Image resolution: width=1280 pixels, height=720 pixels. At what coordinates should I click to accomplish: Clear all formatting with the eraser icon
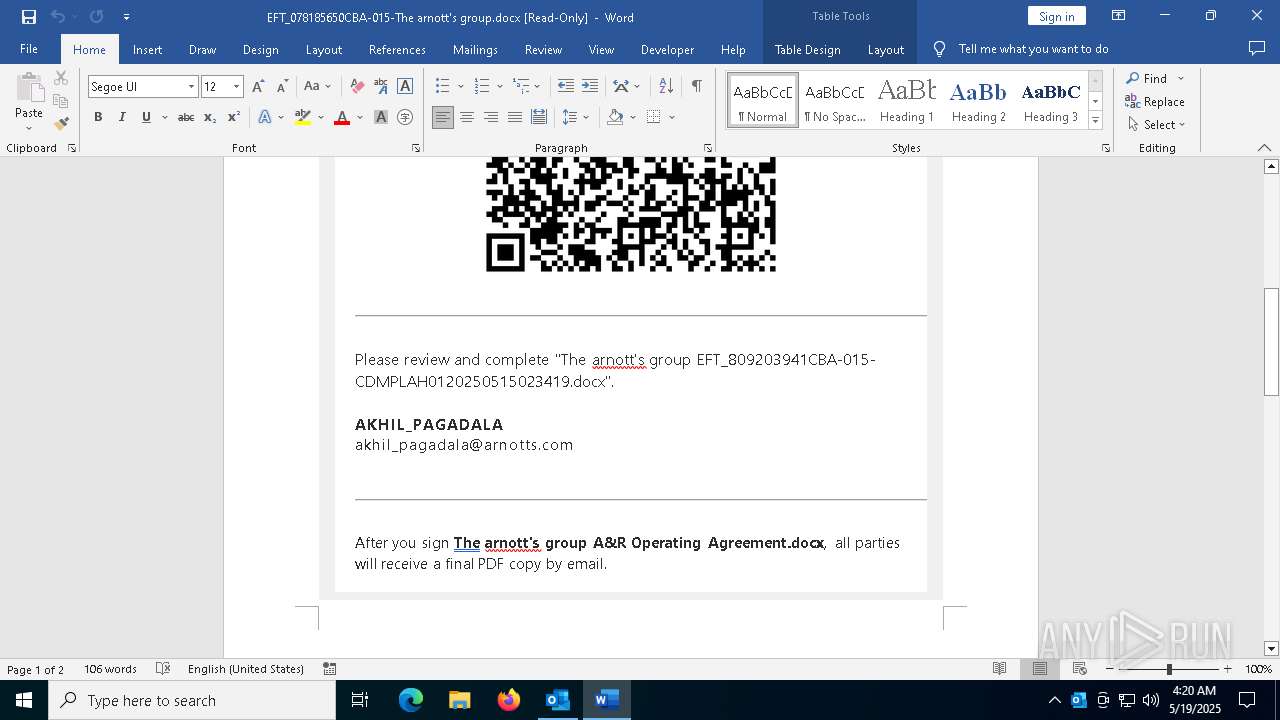click(357, 87)
